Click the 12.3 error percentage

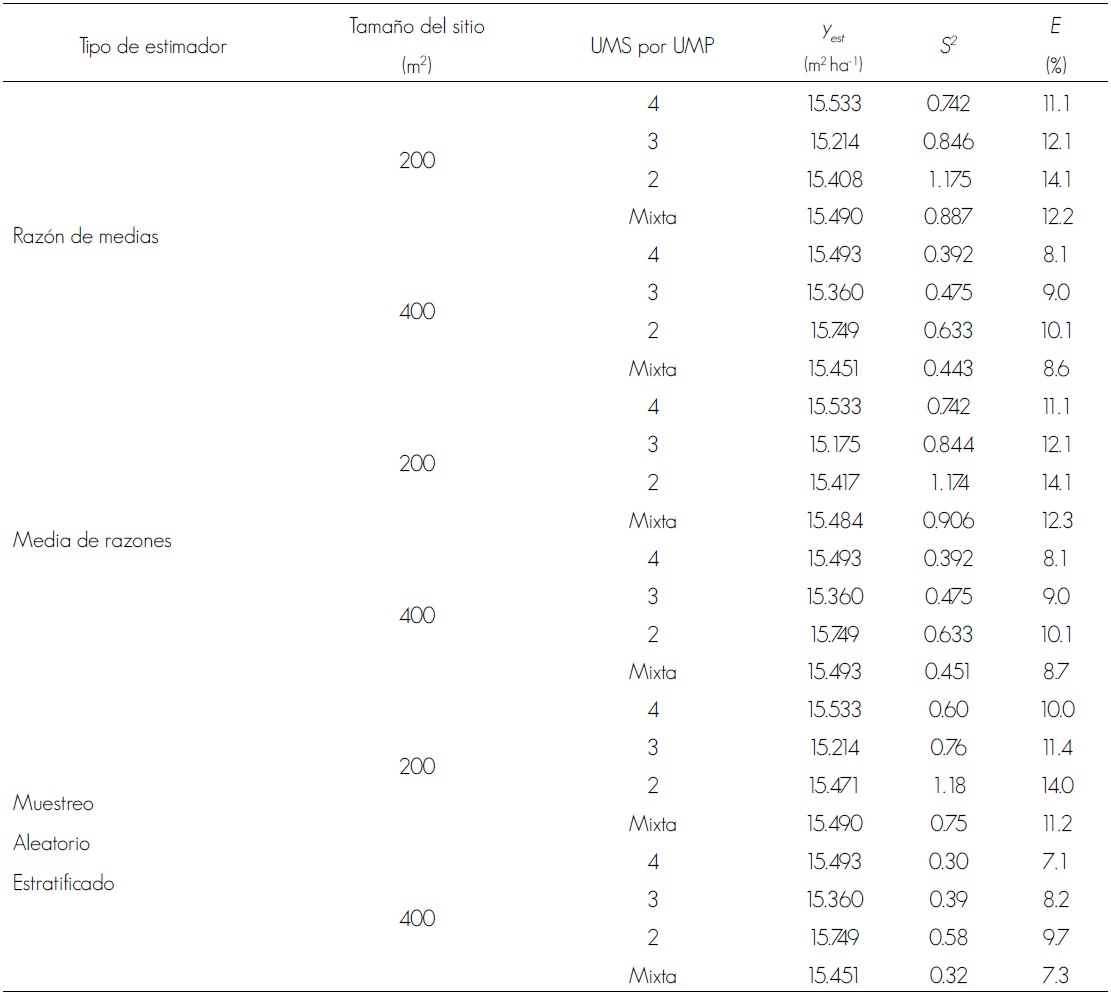1055,521
